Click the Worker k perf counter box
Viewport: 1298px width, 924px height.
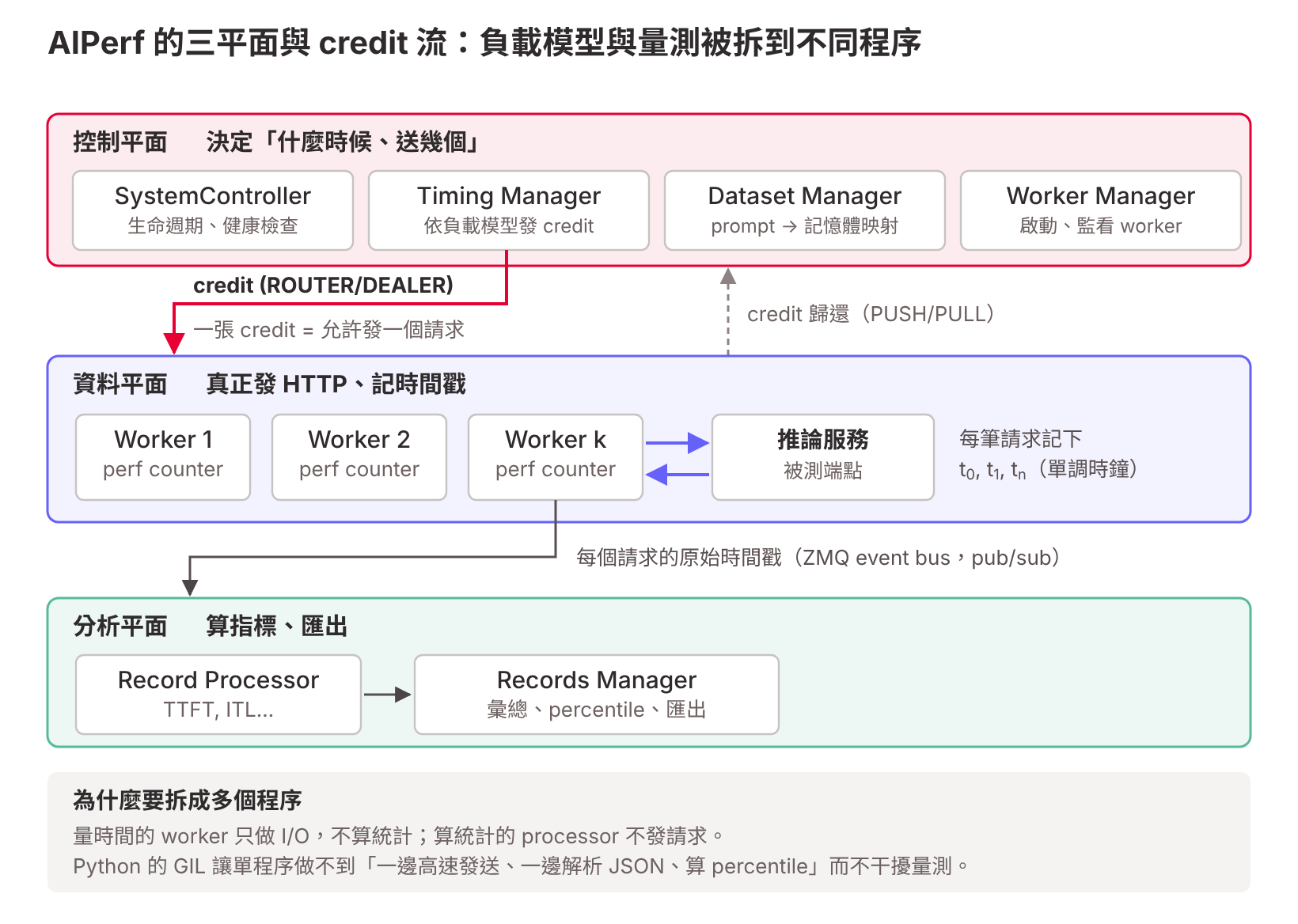click(x=556, y=457)
